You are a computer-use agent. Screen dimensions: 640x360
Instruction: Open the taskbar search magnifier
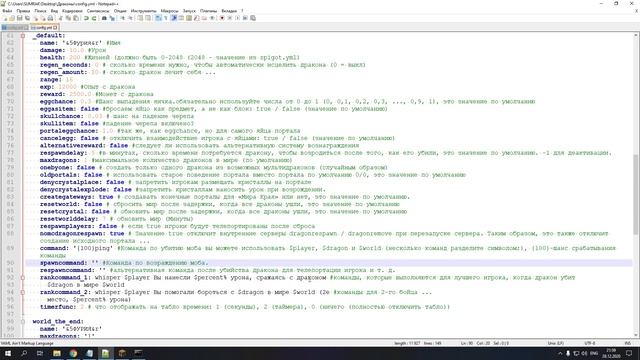(24, 353)
